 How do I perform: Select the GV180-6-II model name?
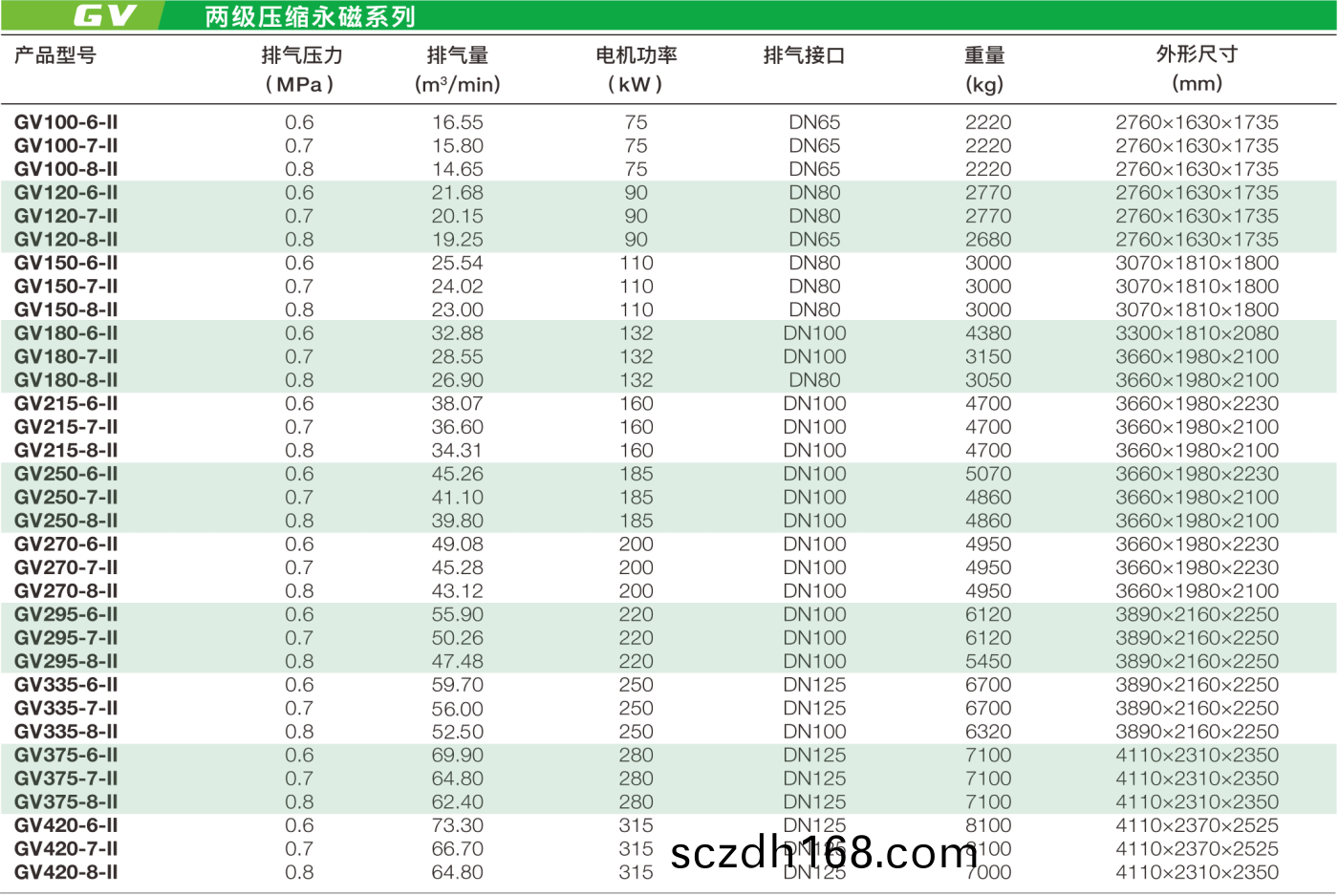click(66, 333)
